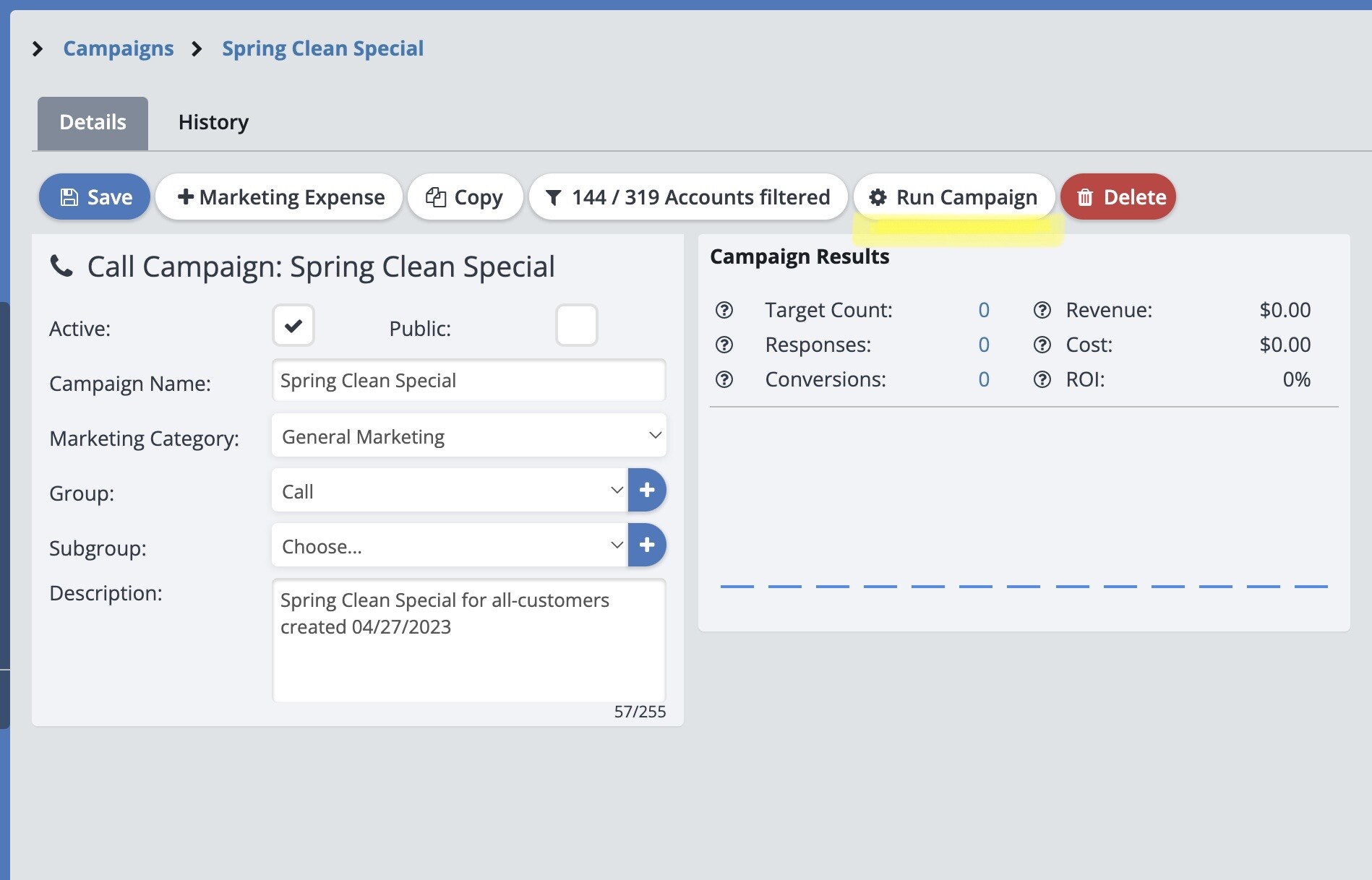
Task: Click the help icon beside Responses
Action: tap(724, 345)
